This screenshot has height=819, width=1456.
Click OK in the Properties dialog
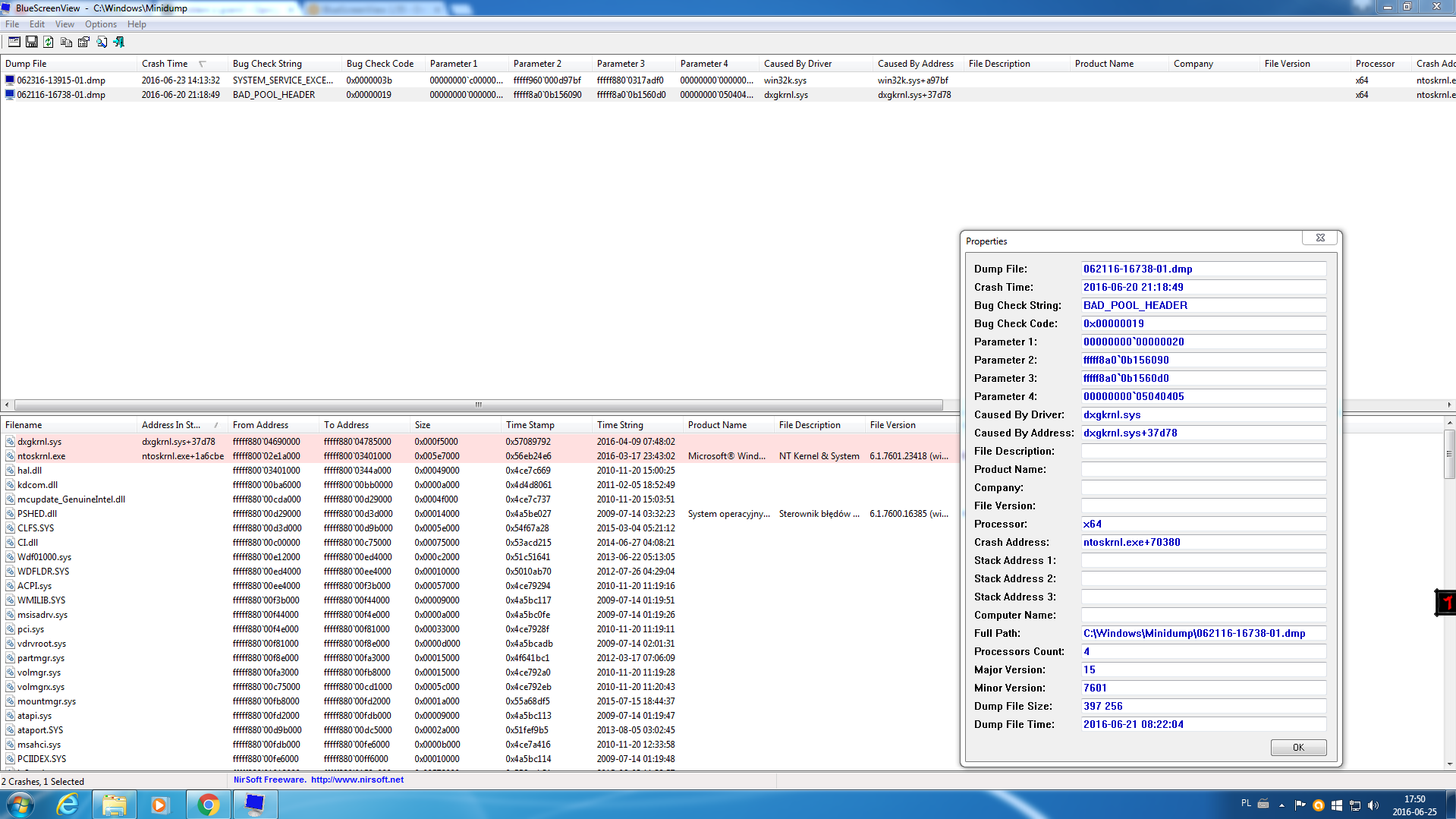click(x=1298, y=748)
